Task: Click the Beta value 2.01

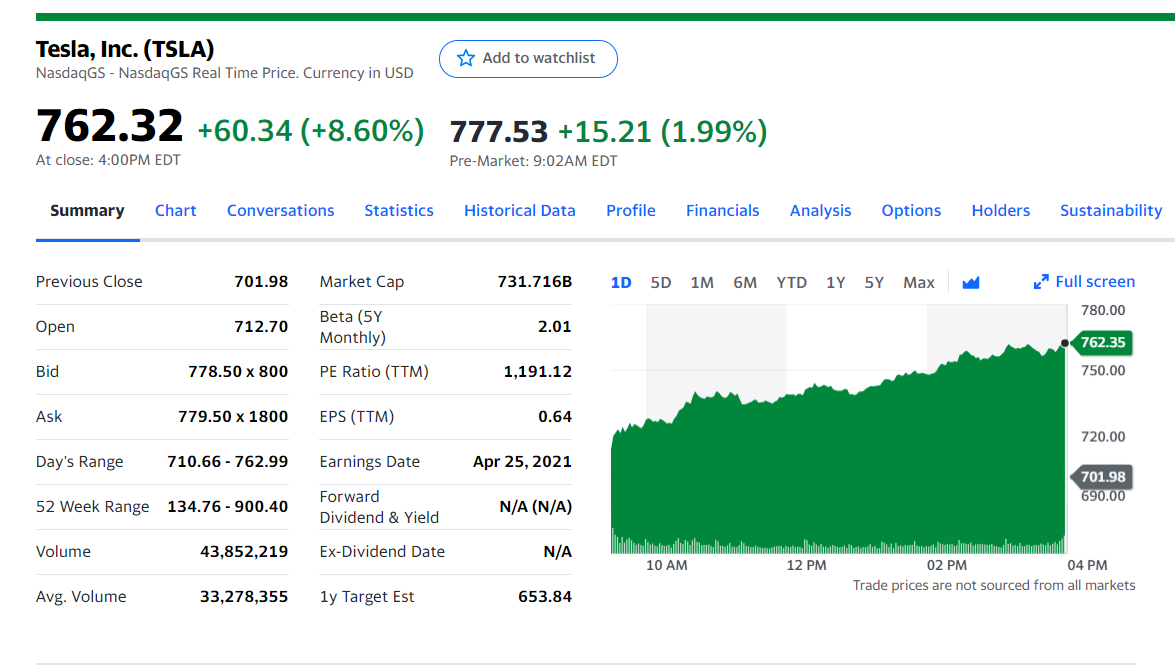Action: [555, 327]
